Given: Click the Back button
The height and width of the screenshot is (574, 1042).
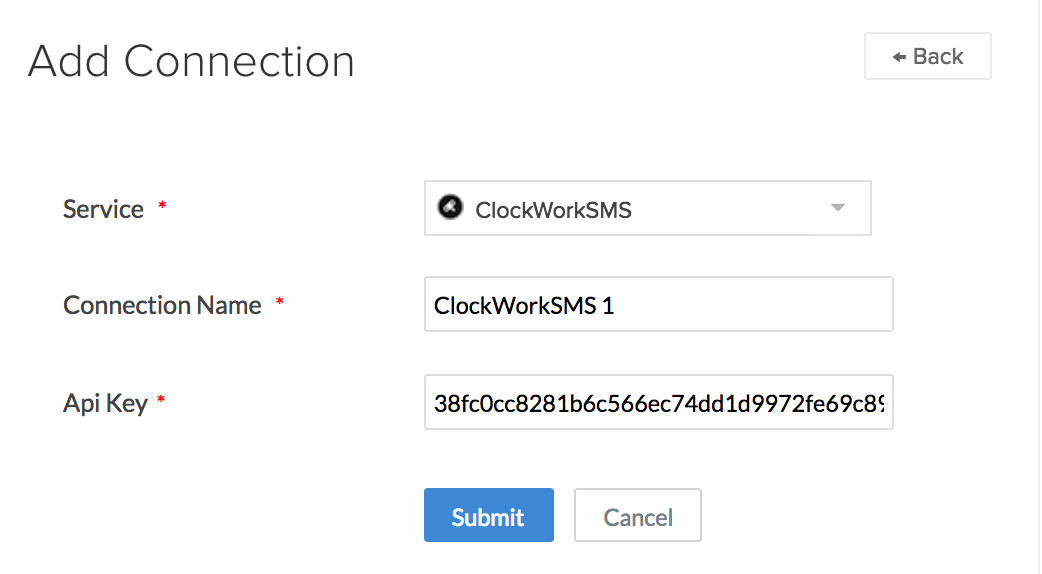Looking at the screenshot, I should (927, 56).
